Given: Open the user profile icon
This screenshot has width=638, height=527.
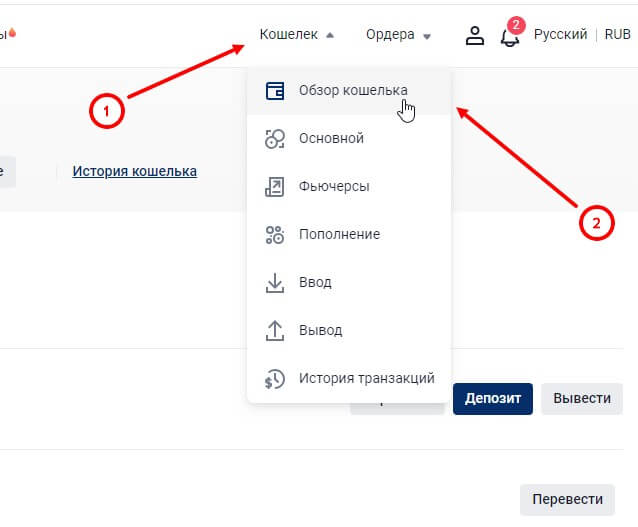Looking at the screenshot, I should coord(475,35).
